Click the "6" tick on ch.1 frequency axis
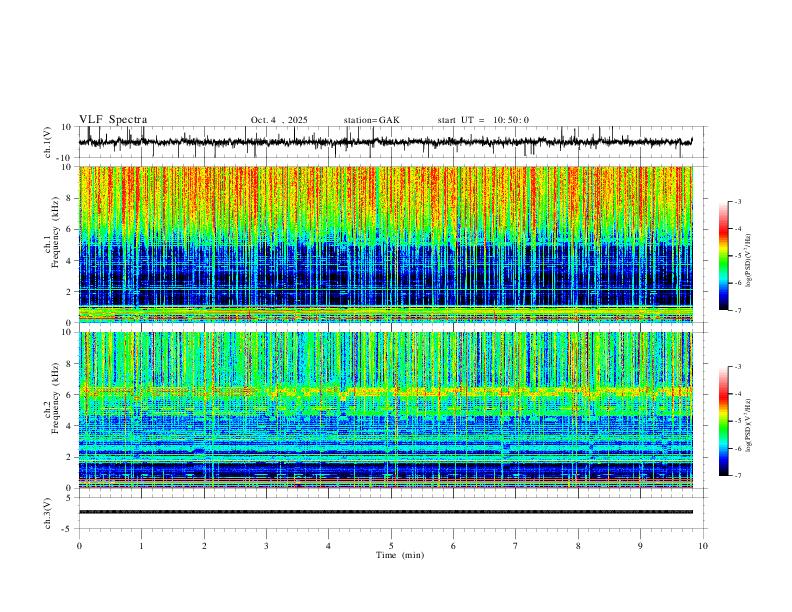This screenshot has height=612, width=792. 70,229
